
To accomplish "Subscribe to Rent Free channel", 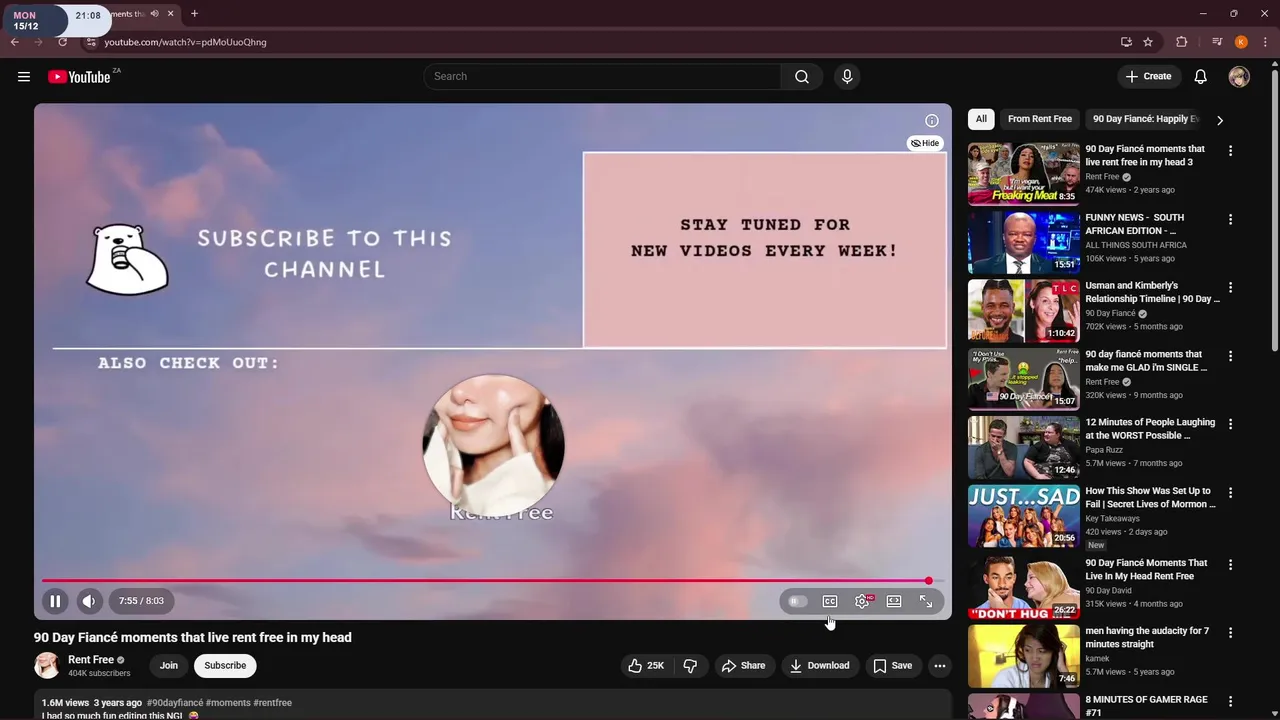I will pyautogui.click(x=225, y=666).
